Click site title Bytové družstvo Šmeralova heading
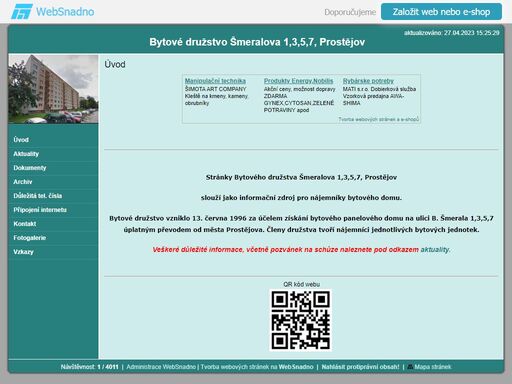 tap(257, 42)
